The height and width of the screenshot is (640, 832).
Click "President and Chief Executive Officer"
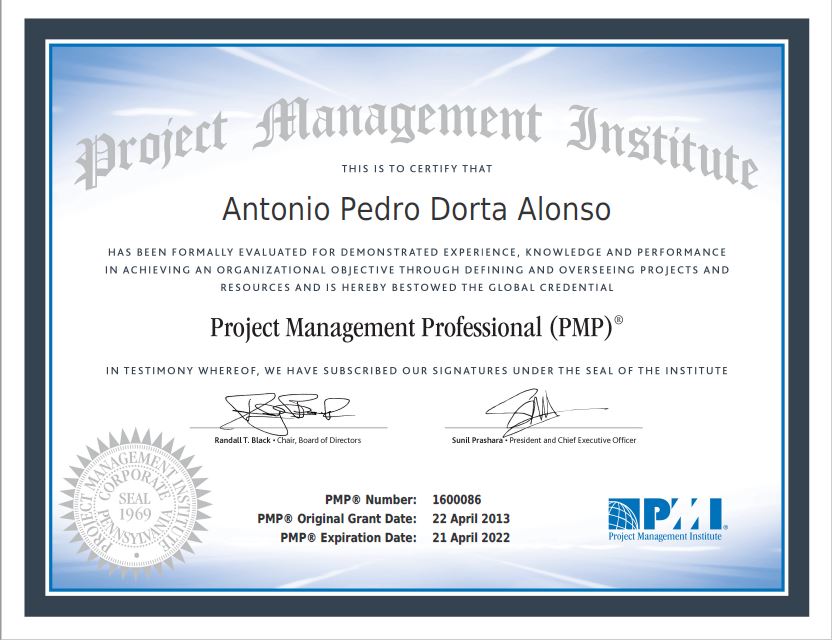click(573, 440)
